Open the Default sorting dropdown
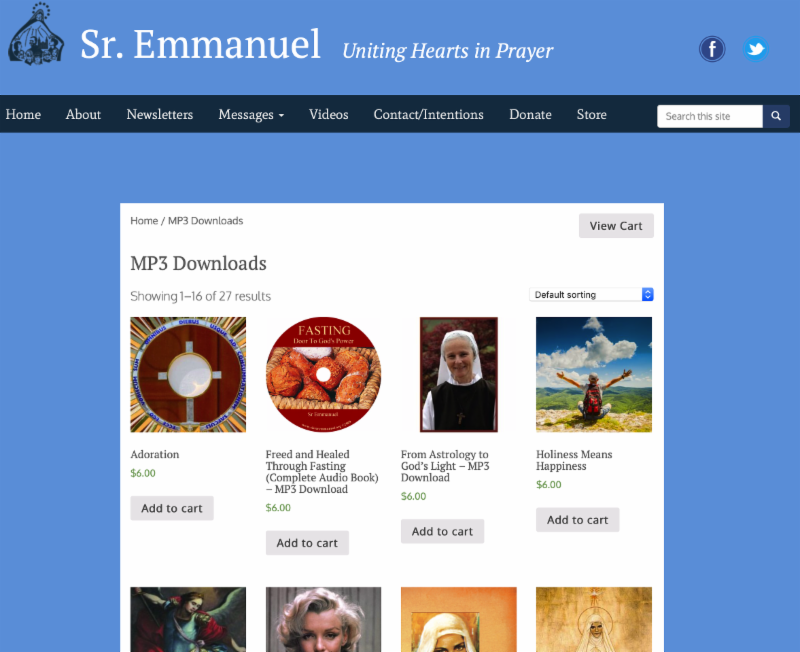 point(591,294)
